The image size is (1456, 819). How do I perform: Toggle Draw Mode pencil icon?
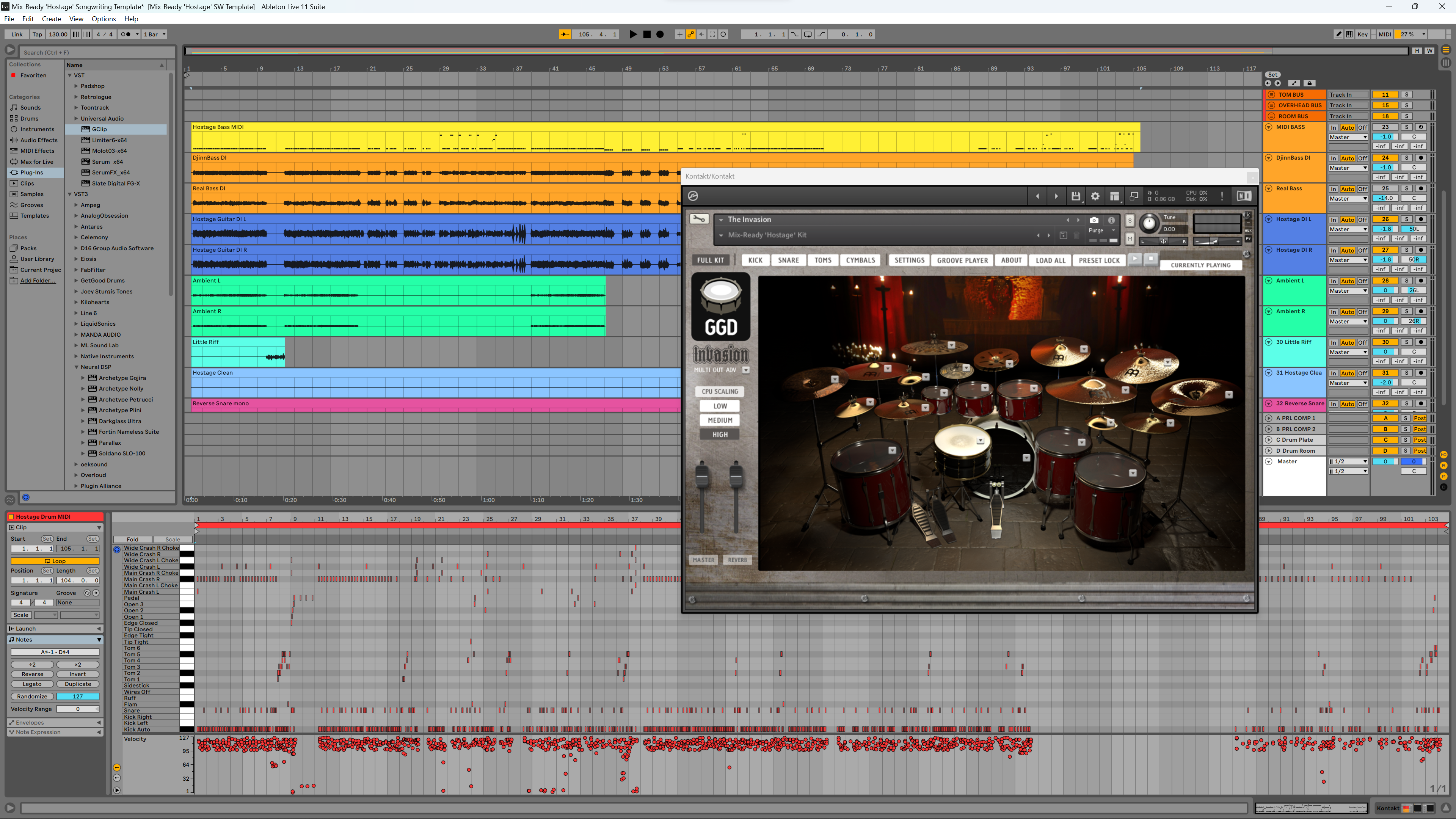[x=1338, y=35]
